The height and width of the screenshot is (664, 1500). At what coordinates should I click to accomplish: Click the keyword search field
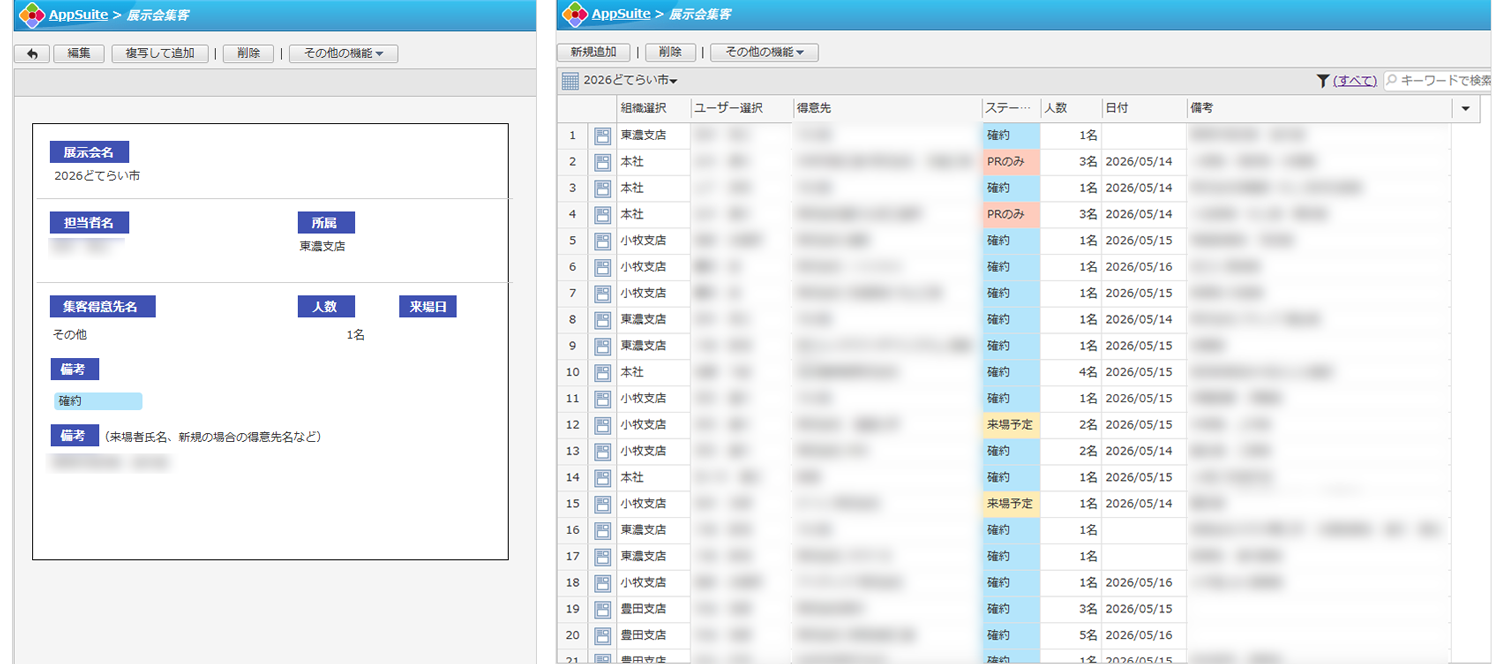(x=1440, y=81)
